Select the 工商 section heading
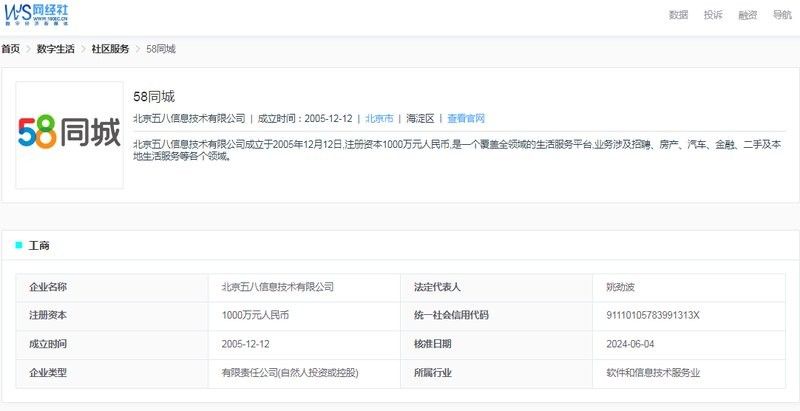This screenshot has width=800, height=411. point(39,246)
